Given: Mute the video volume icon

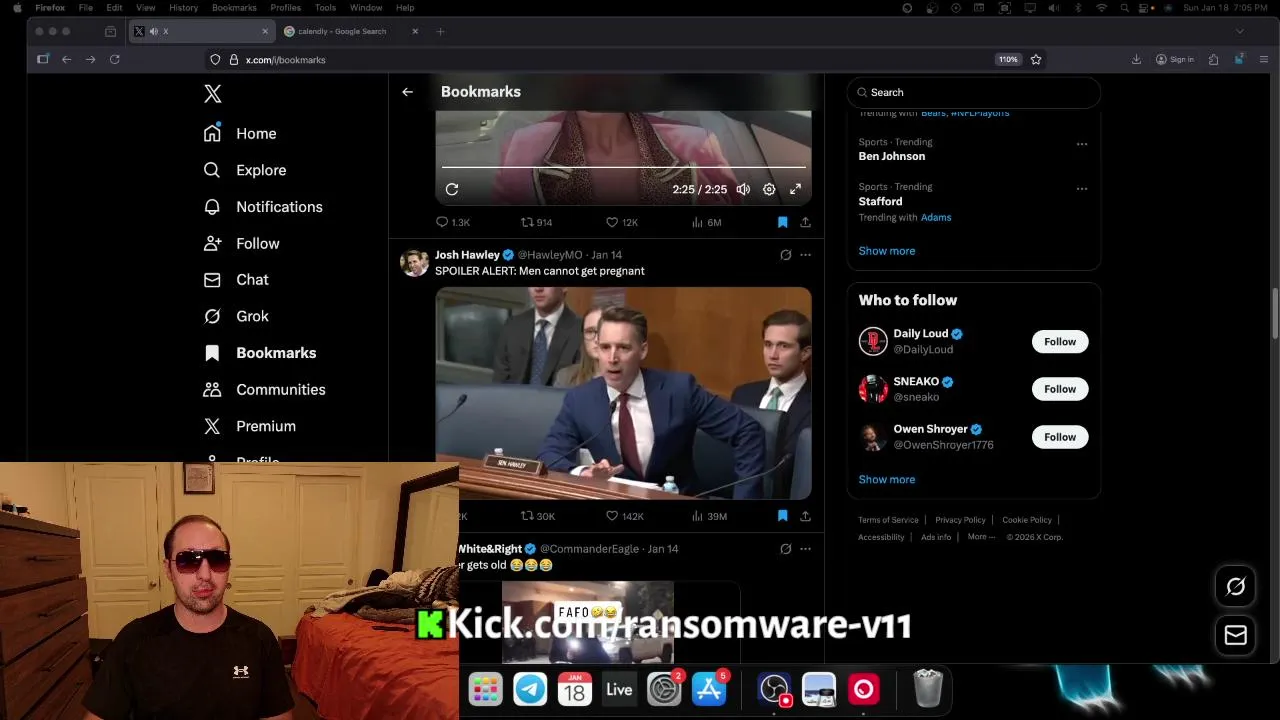Looking at the screenshot, I should pos(743,189).
